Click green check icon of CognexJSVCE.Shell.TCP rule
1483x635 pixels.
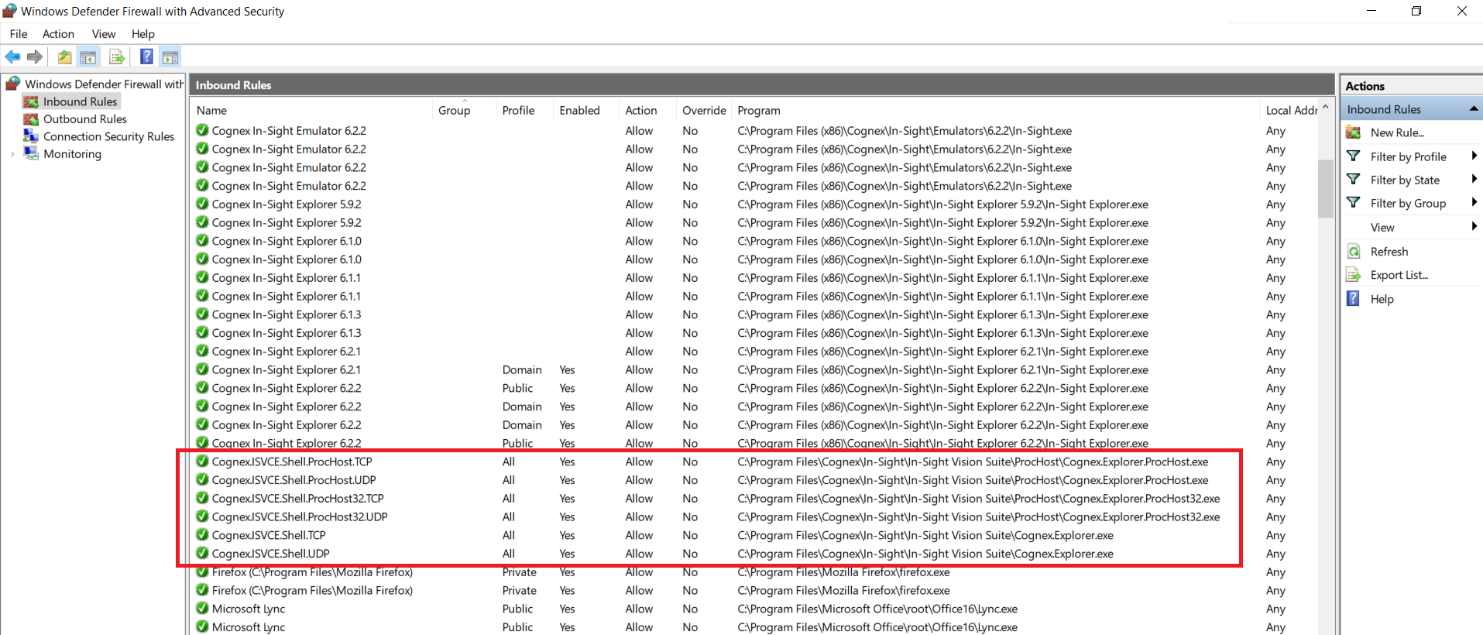202,535
